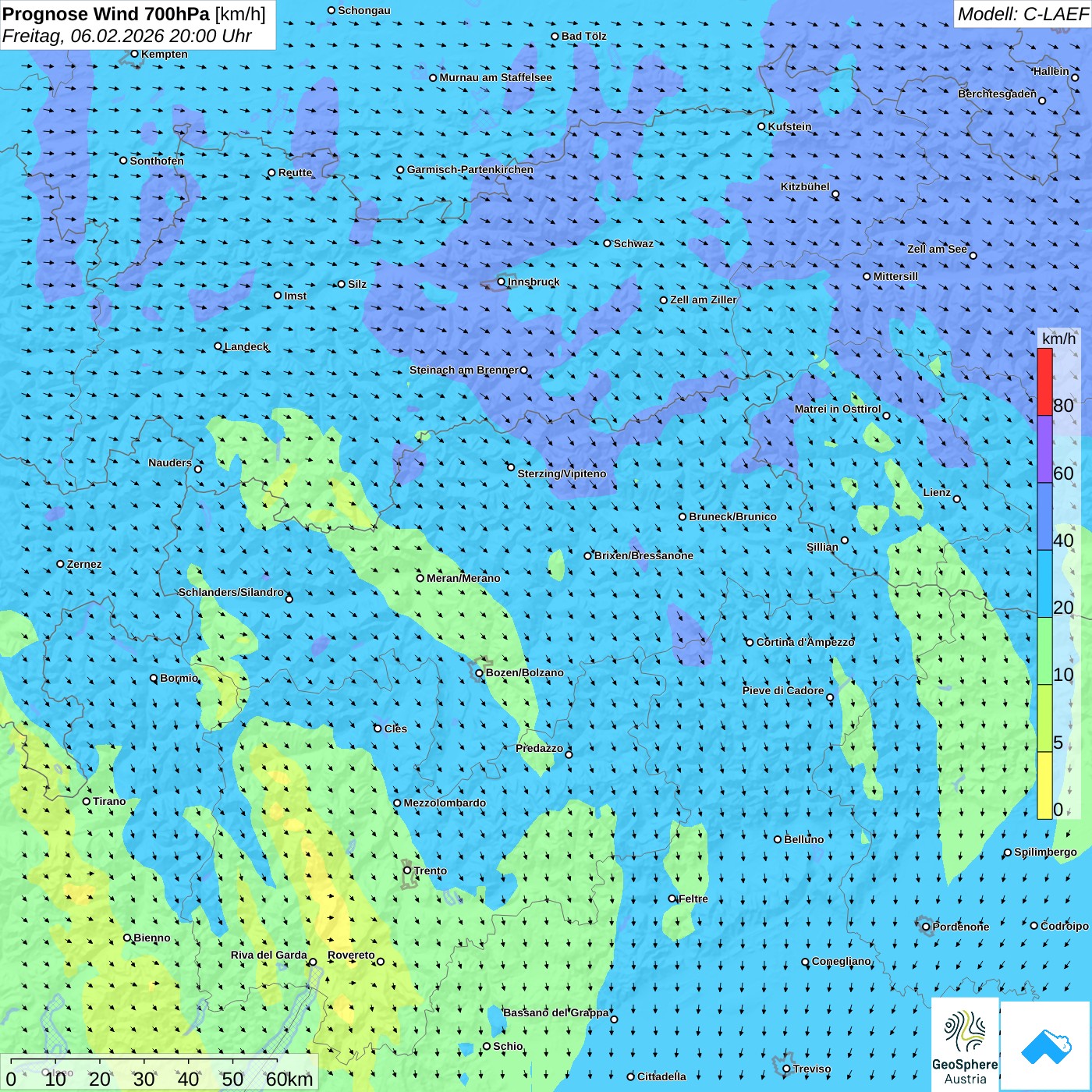Image resolution: width=1092 pixels, height=1092 pixels.
Task: Select the 'Berchtesgaden' label
Action: click(x=998, y=94)
